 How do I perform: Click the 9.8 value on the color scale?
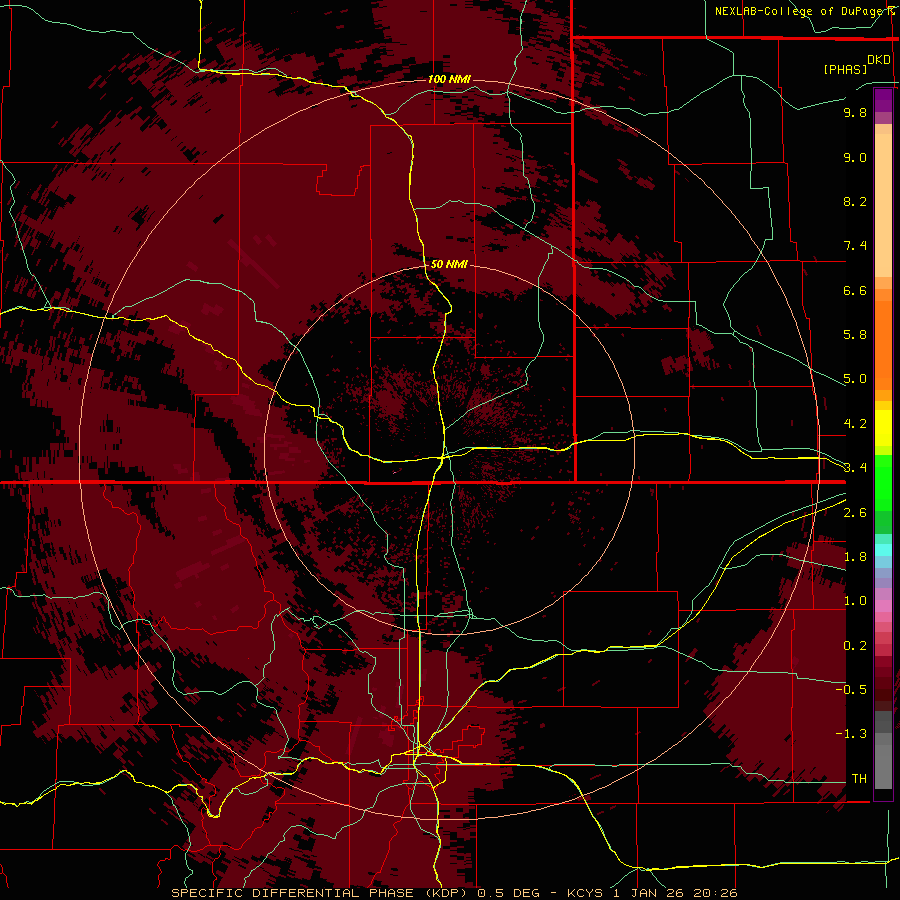click(x=855, y=112)
